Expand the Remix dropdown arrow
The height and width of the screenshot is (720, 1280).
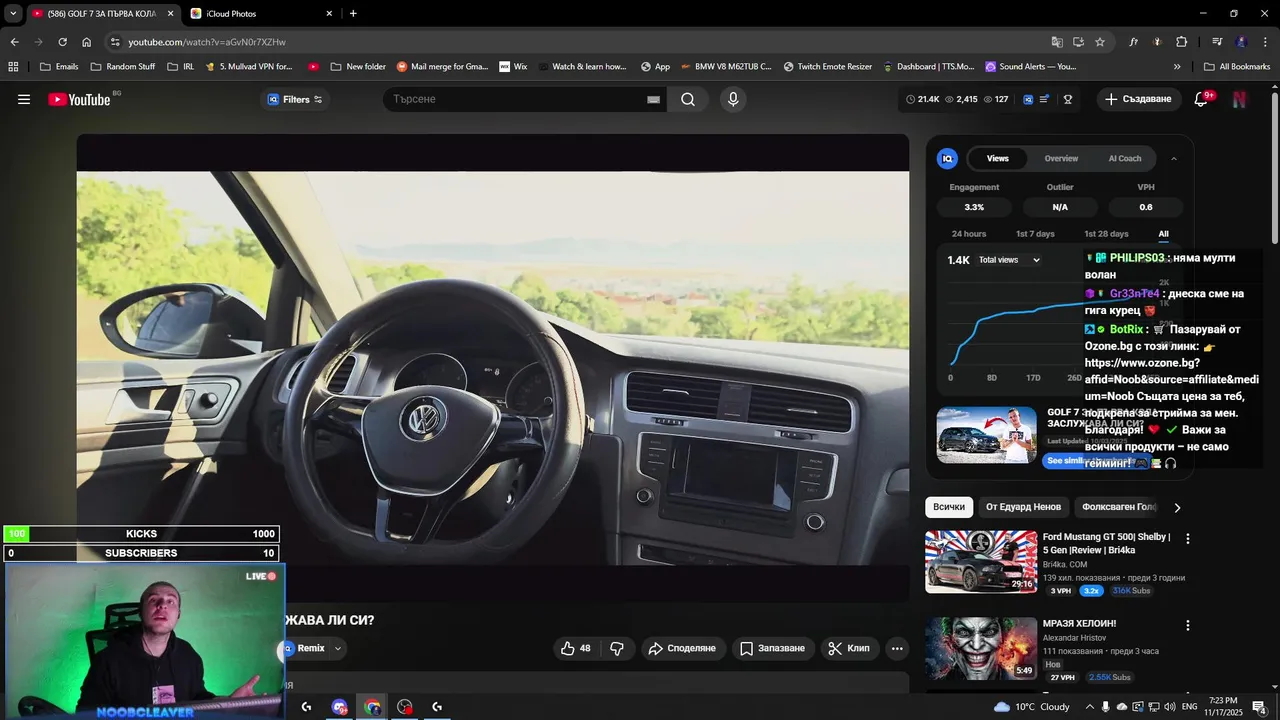[338, 648]
